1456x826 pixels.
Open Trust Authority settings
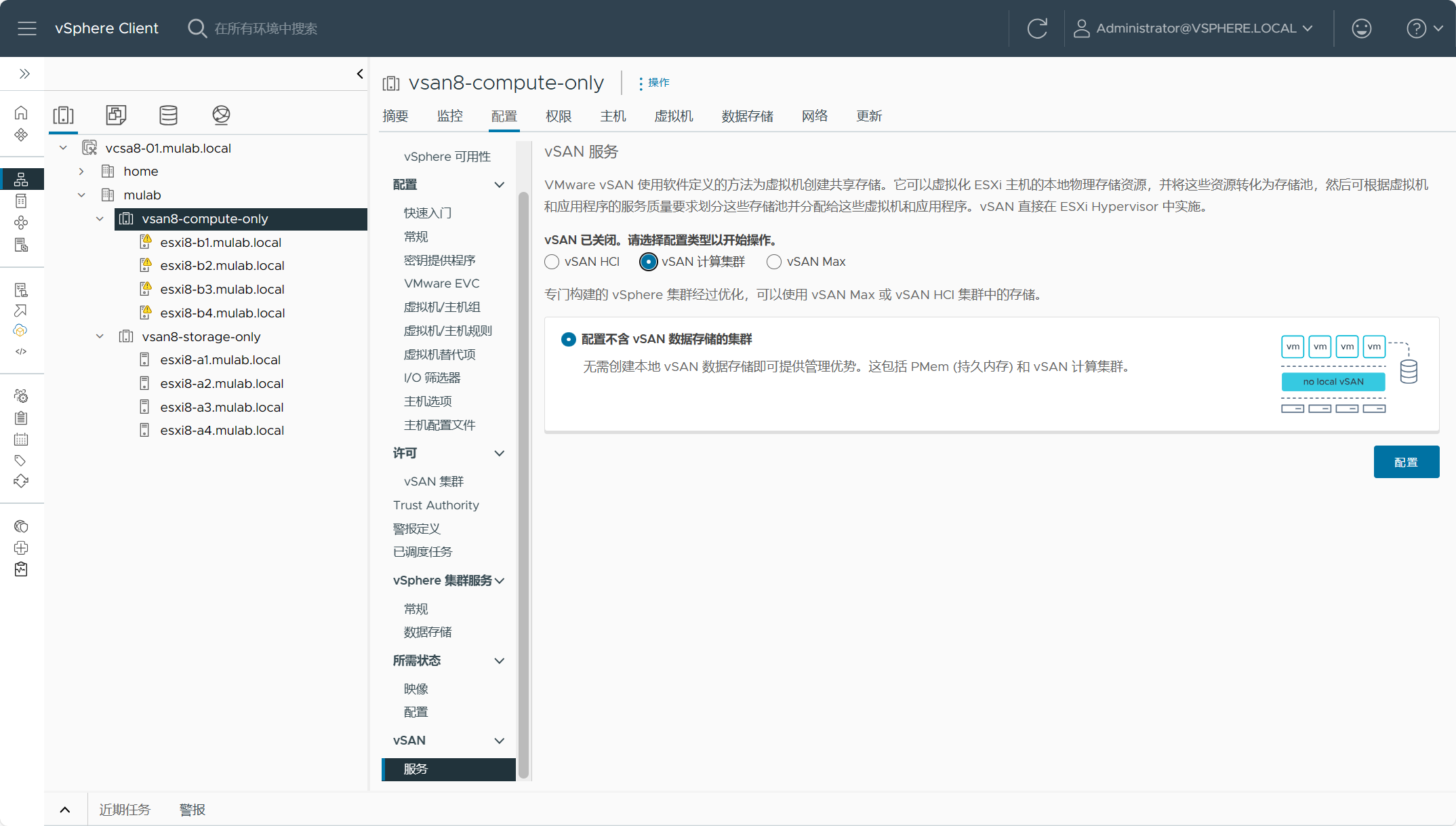[x=436, y=505]
